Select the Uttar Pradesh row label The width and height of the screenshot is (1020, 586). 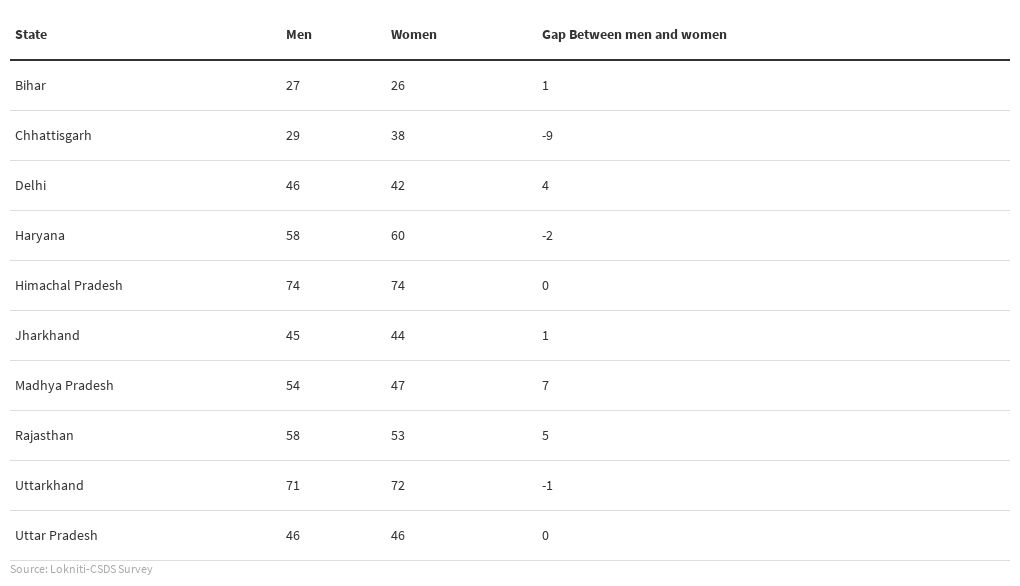56,535
